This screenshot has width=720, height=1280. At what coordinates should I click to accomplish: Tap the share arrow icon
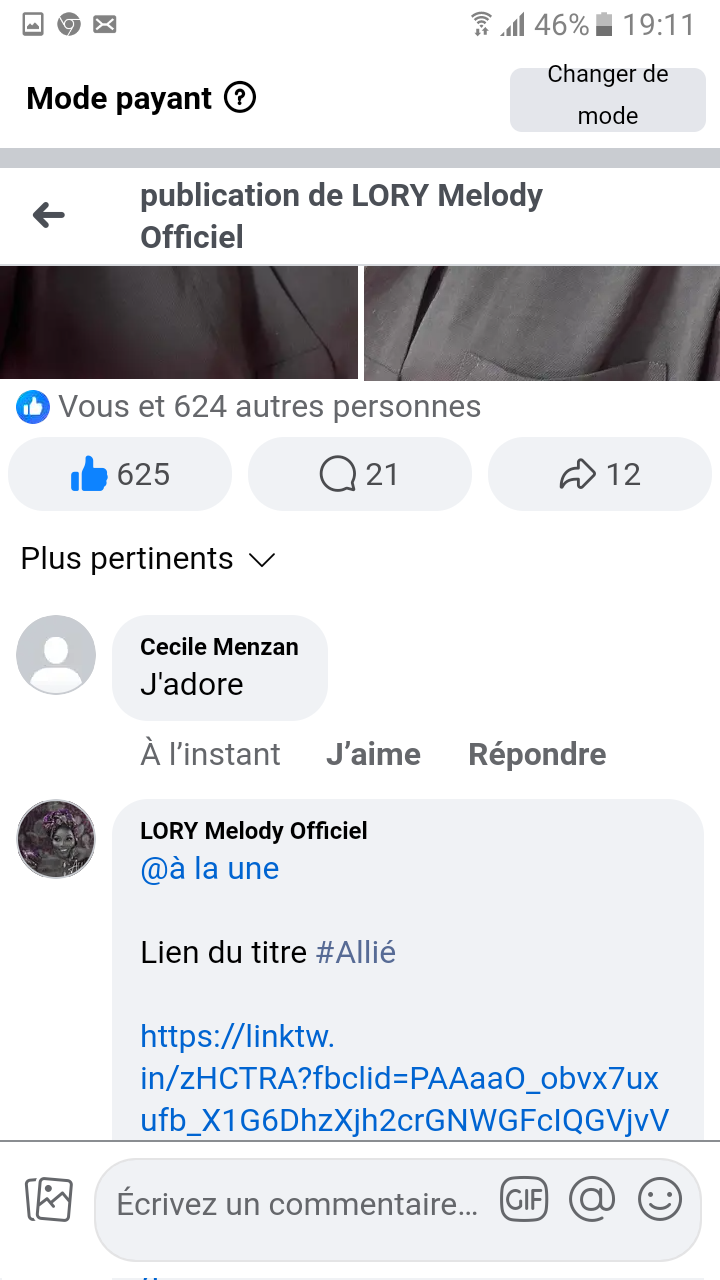pos(599,474)
